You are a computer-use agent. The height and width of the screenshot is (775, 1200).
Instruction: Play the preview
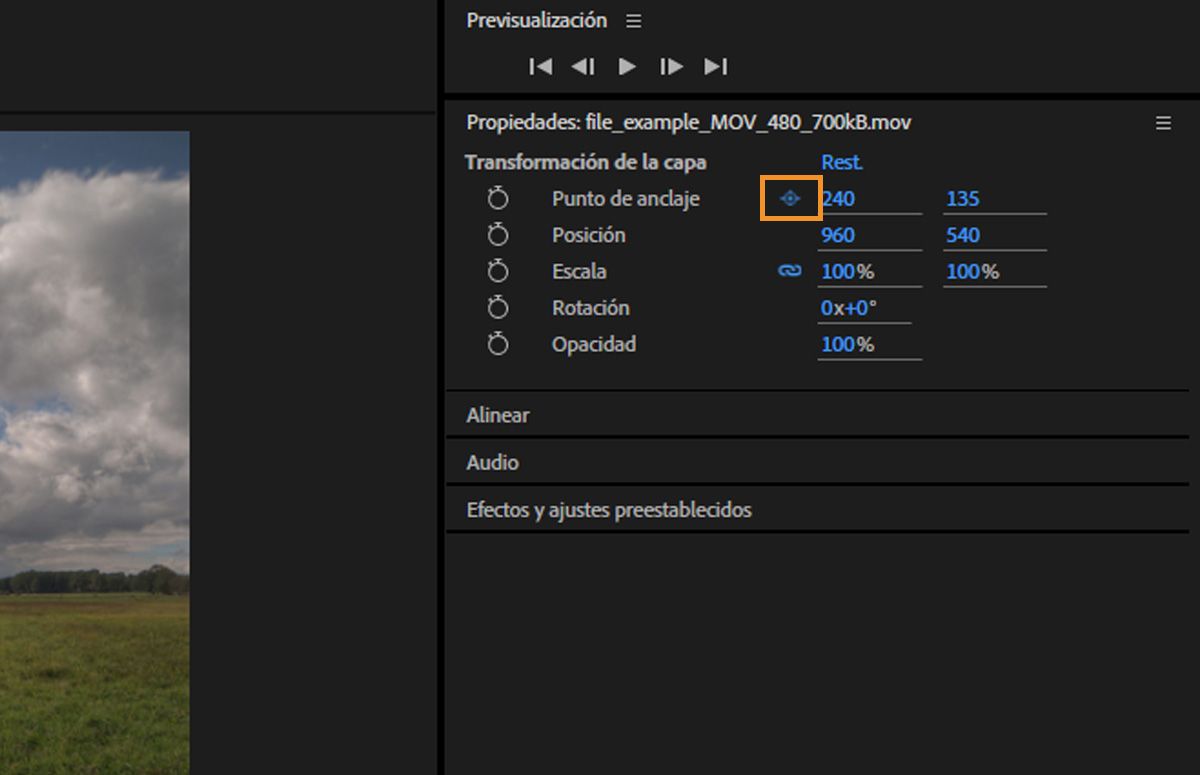[627, 66]
